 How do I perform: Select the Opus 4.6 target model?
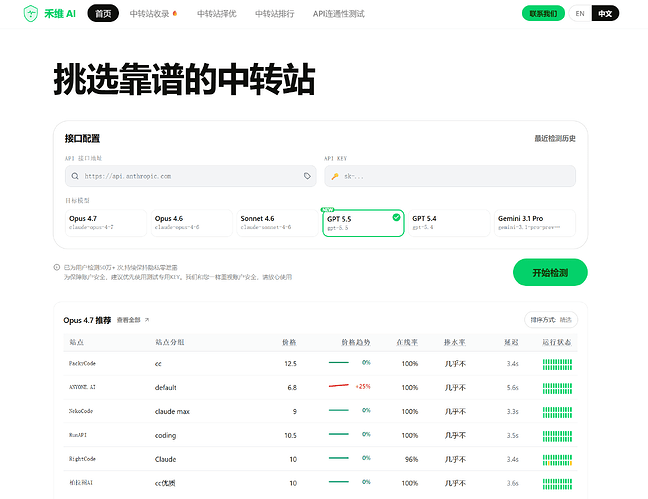[x=192, y=223]
